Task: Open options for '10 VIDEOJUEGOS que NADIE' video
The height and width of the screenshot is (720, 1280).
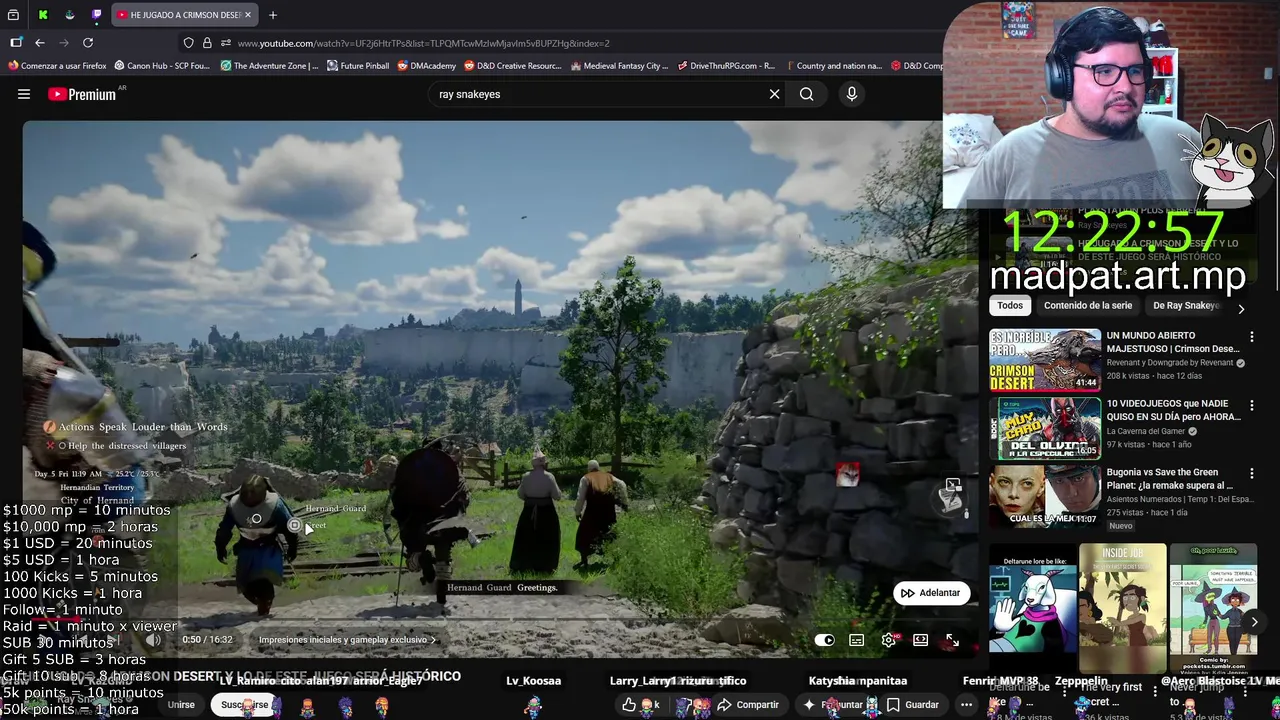Action: pyautogui.click(x=1252, y=406)
